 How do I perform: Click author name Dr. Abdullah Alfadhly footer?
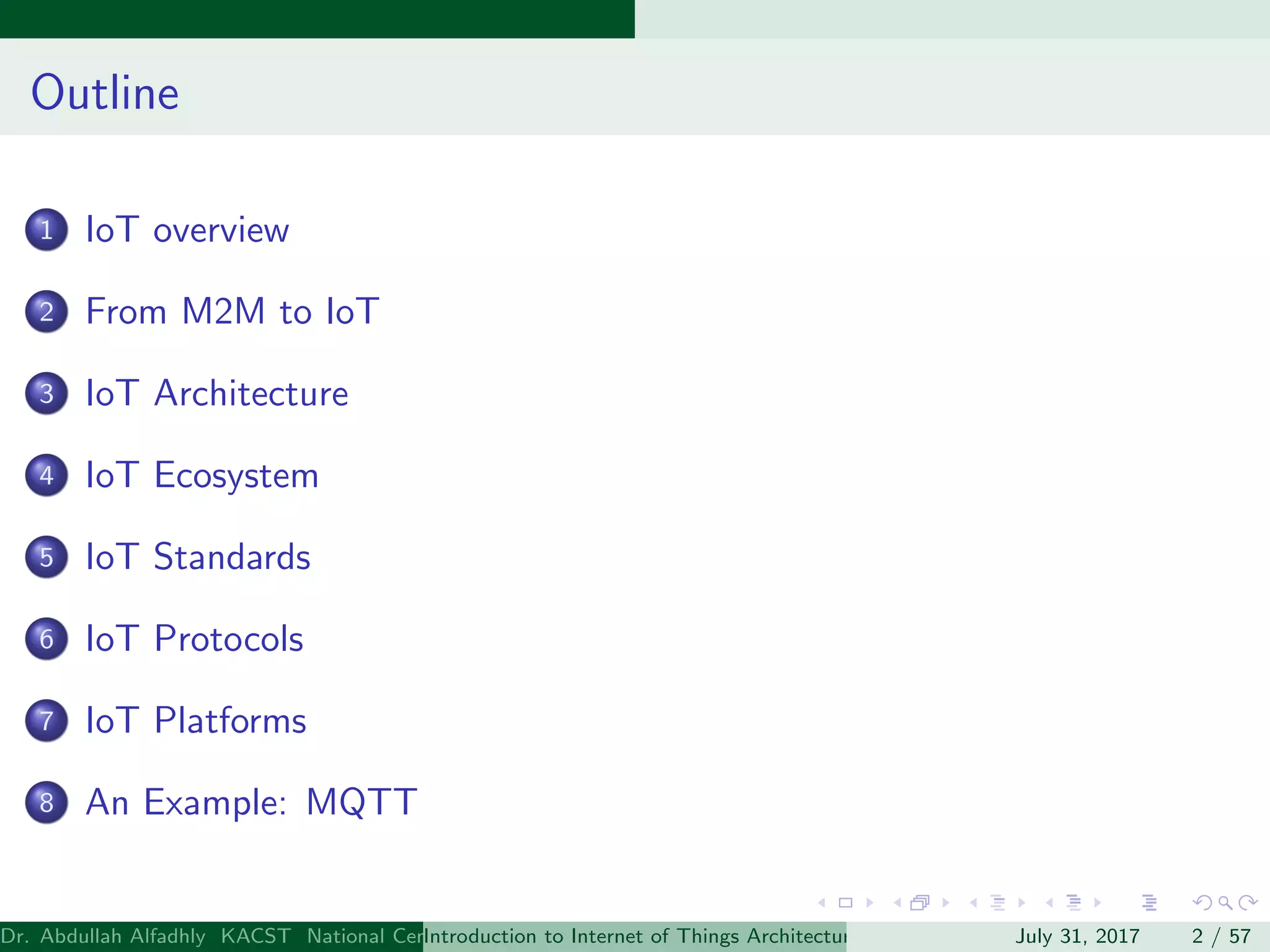click(x=103, y=936)
